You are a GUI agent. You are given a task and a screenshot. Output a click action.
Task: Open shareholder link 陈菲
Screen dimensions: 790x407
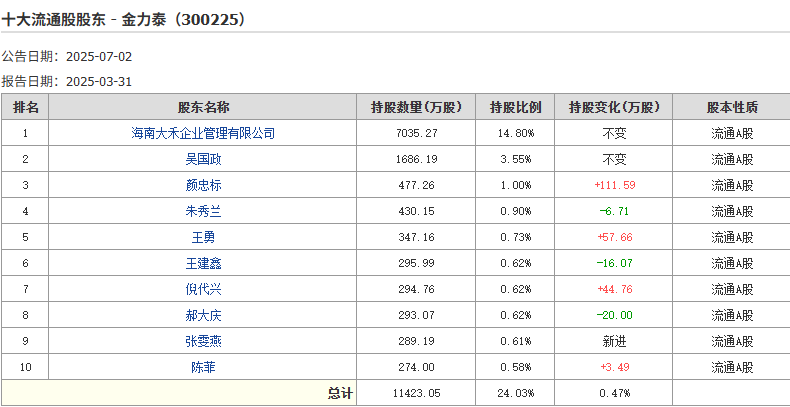[x=203, y=367]
